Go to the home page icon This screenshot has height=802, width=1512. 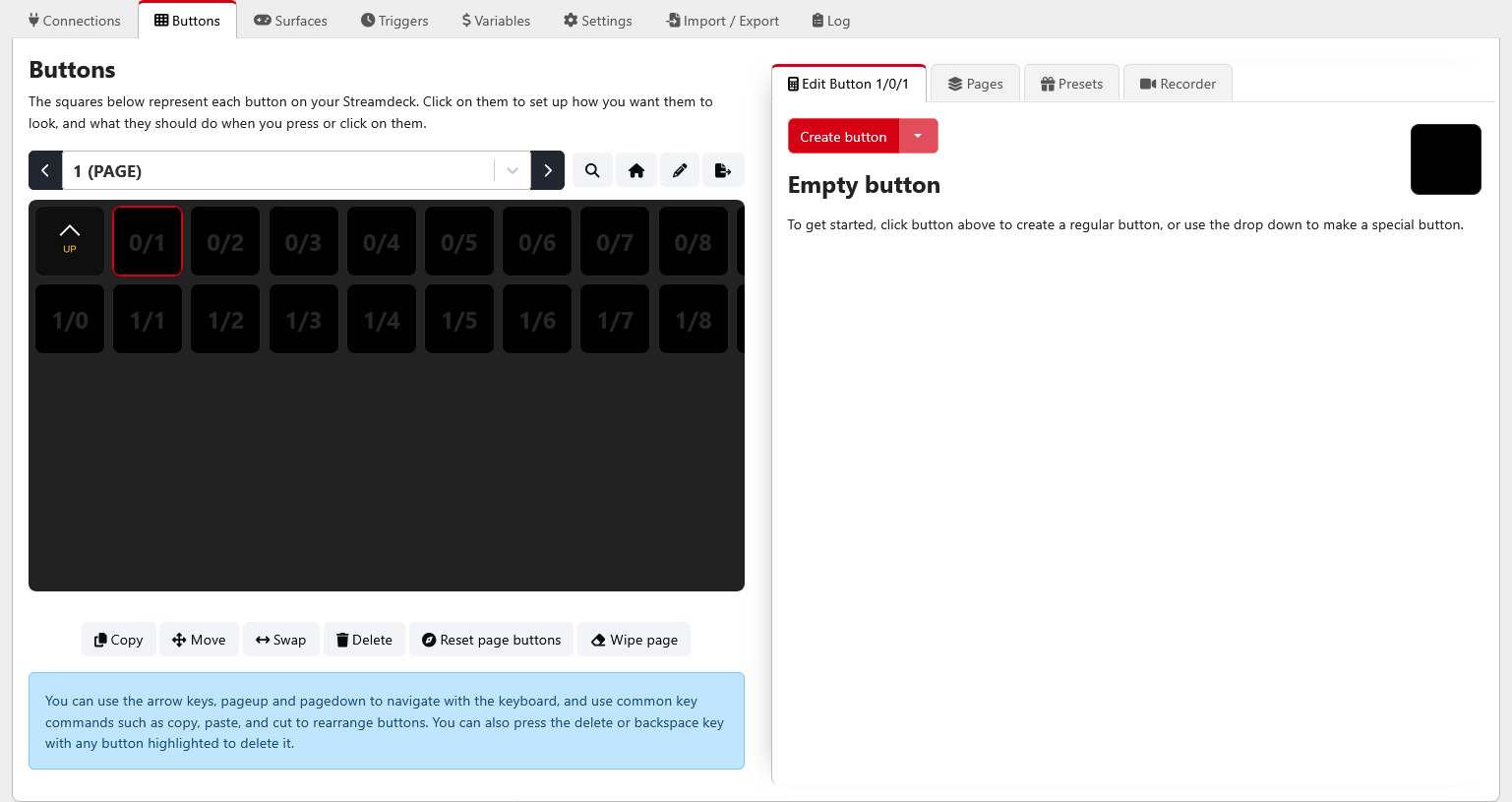[x=636, y=170]
